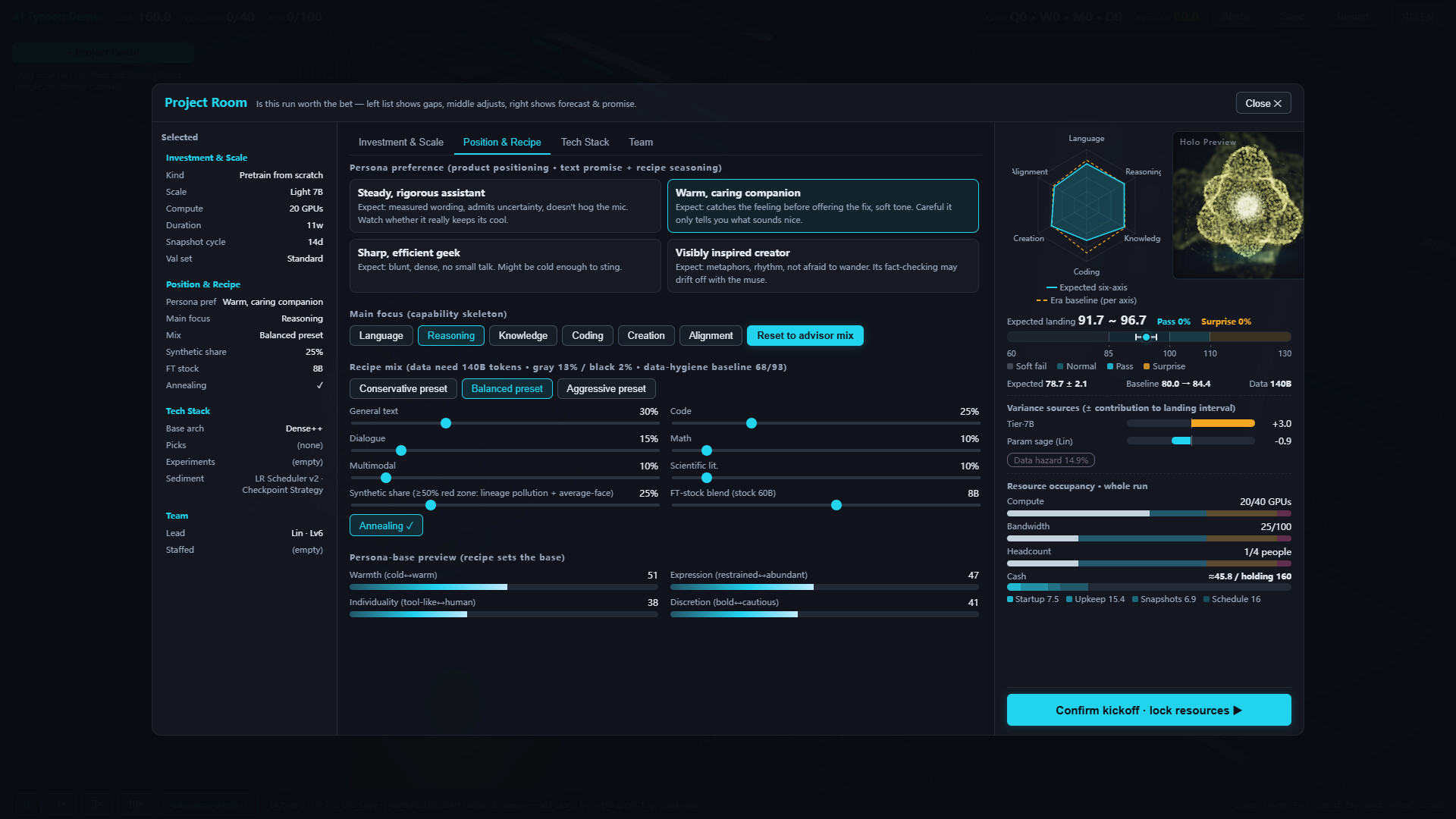1456x819 pixels.
Task: Open the Team tab
Action: (641, 142)
